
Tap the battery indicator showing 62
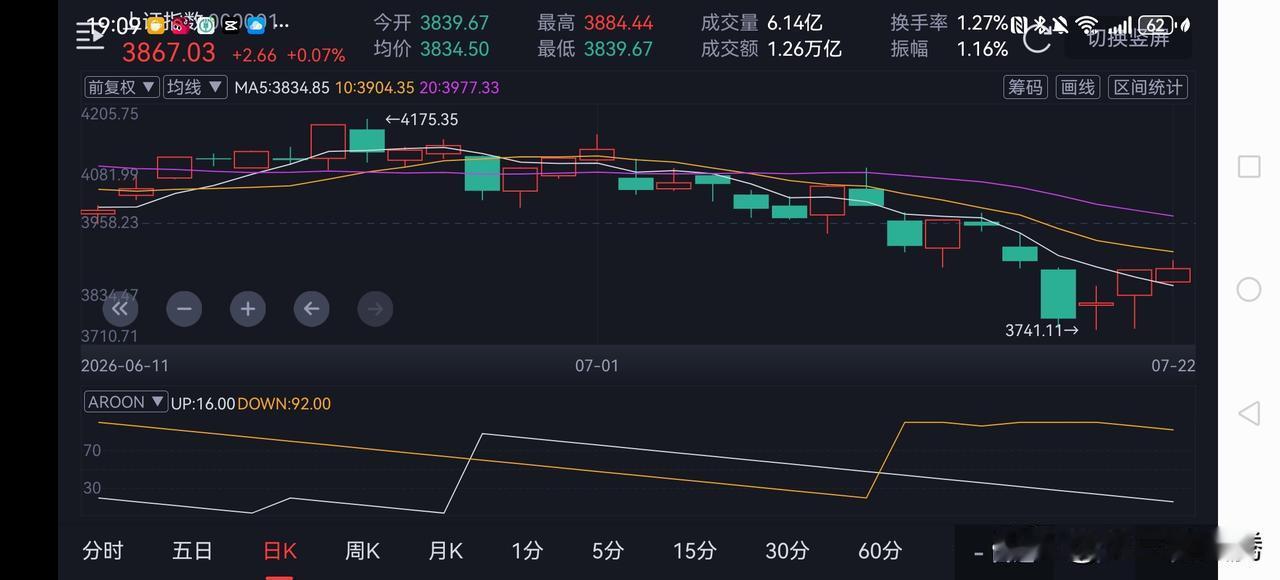tap(1158, 25)
